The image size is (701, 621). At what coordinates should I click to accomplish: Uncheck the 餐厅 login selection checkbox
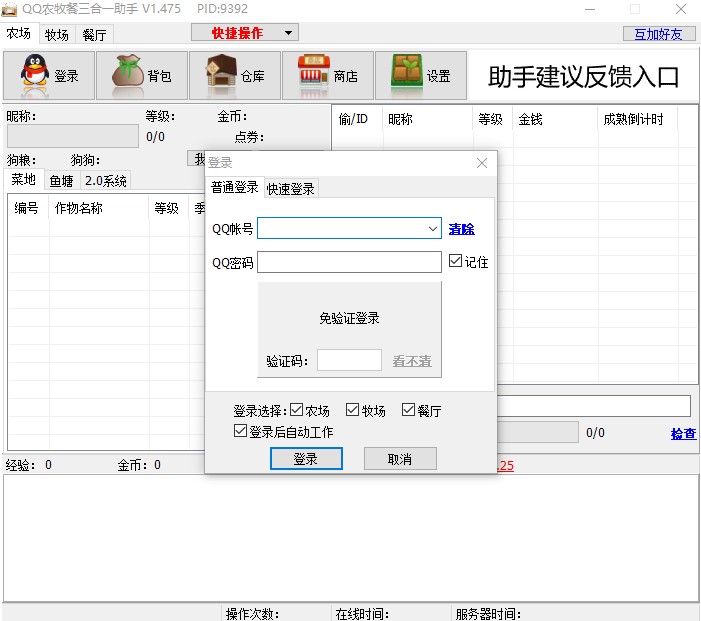pos(408,410)
